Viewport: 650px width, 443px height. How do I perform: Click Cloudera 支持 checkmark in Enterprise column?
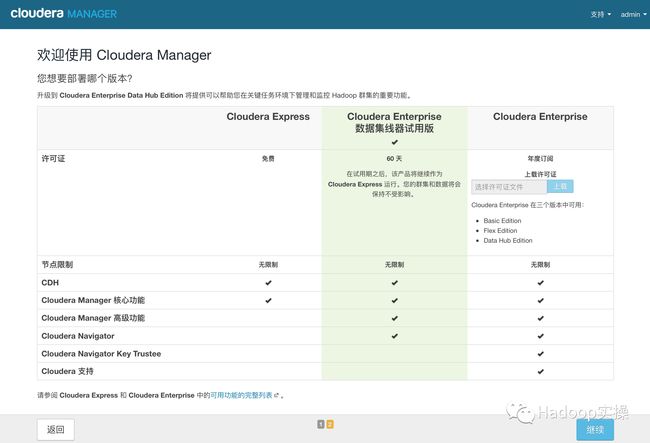point(540,372)
